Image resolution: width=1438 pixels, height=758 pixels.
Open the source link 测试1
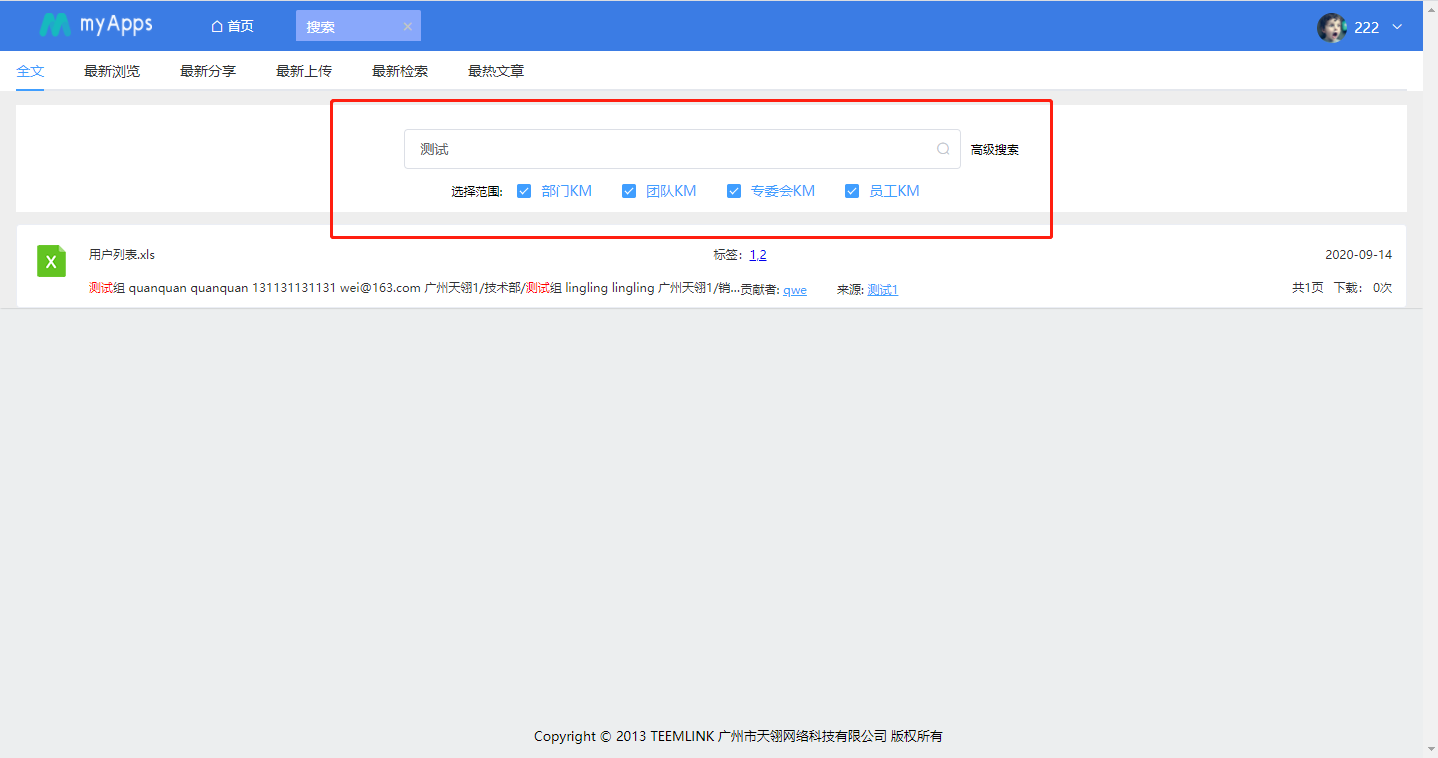click(882, 289)
